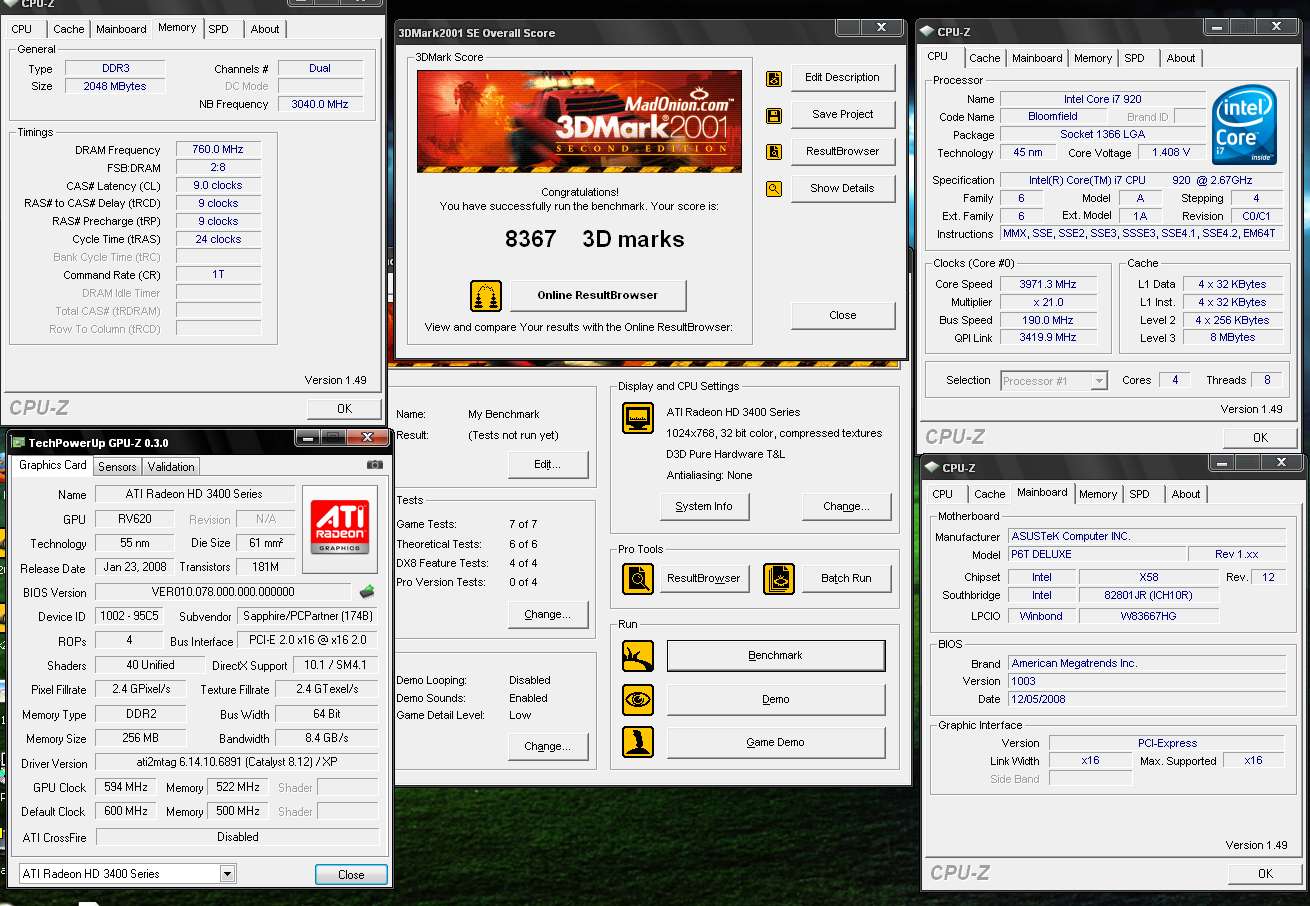This screenshot has width=1310, height=906.
Task: Open the Processor #1 Selection dropdown in CPU-Z
Action: pyautogui.click(x=1099, y=381)
